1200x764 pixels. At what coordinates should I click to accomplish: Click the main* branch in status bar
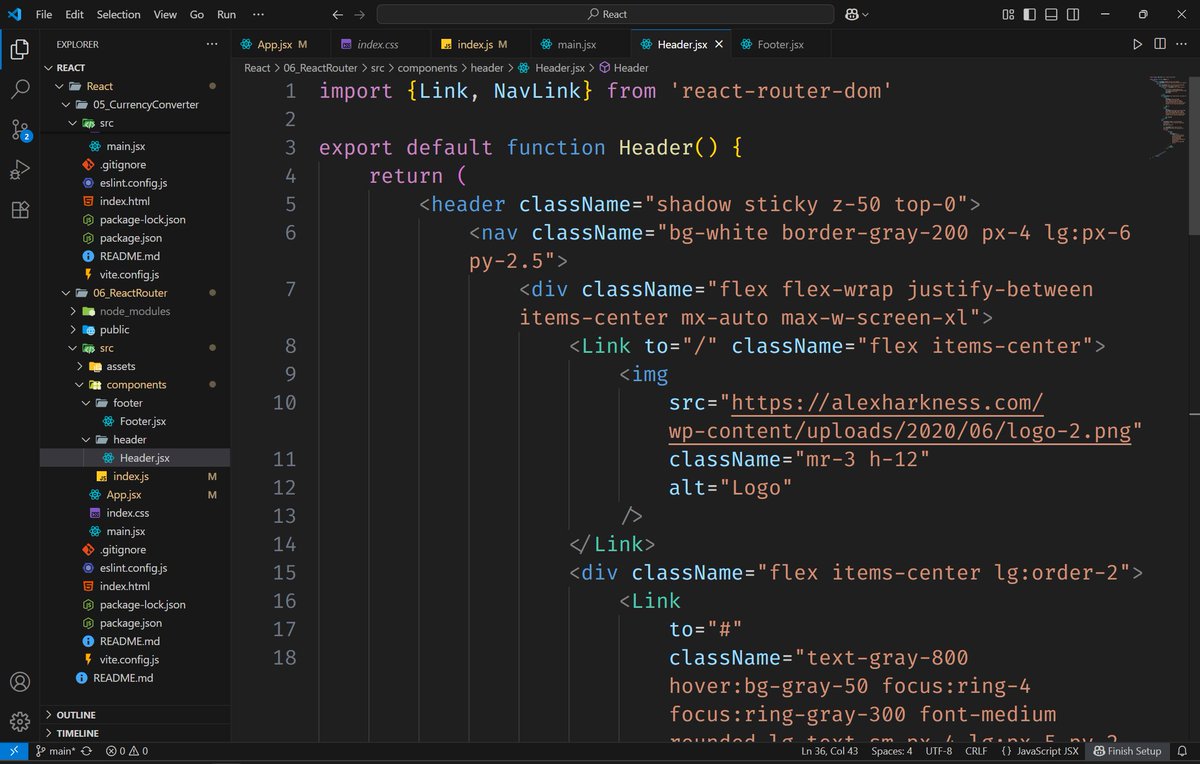point(55,751)
